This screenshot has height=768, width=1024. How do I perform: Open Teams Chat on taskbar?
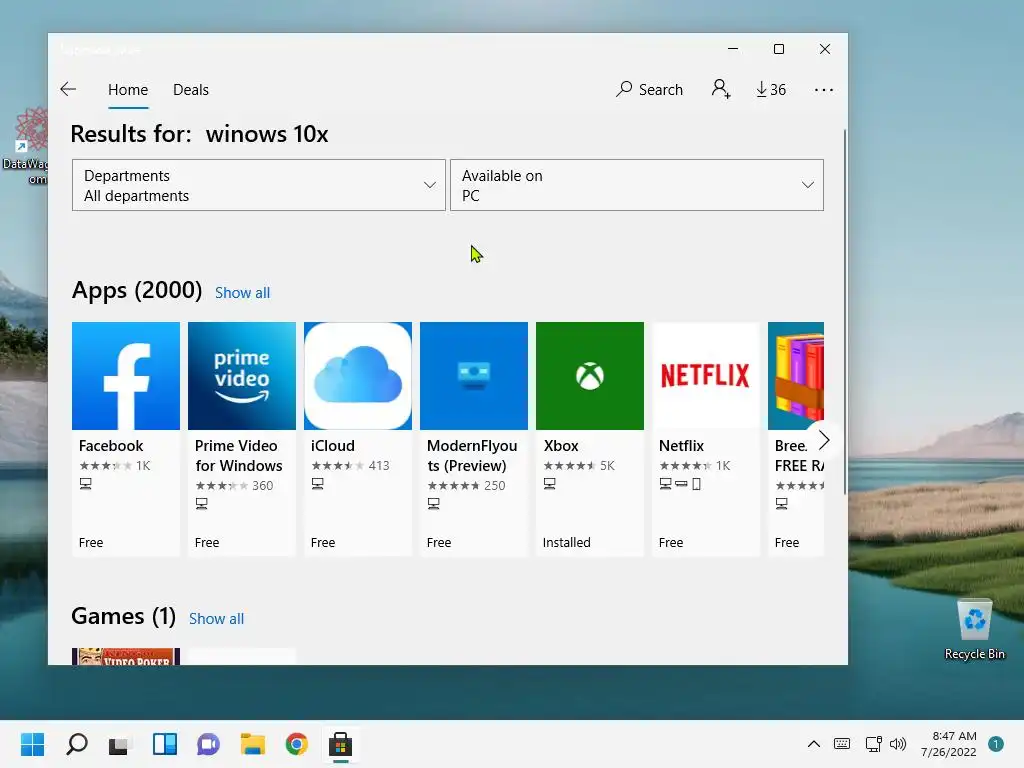(x=208, y=744)
